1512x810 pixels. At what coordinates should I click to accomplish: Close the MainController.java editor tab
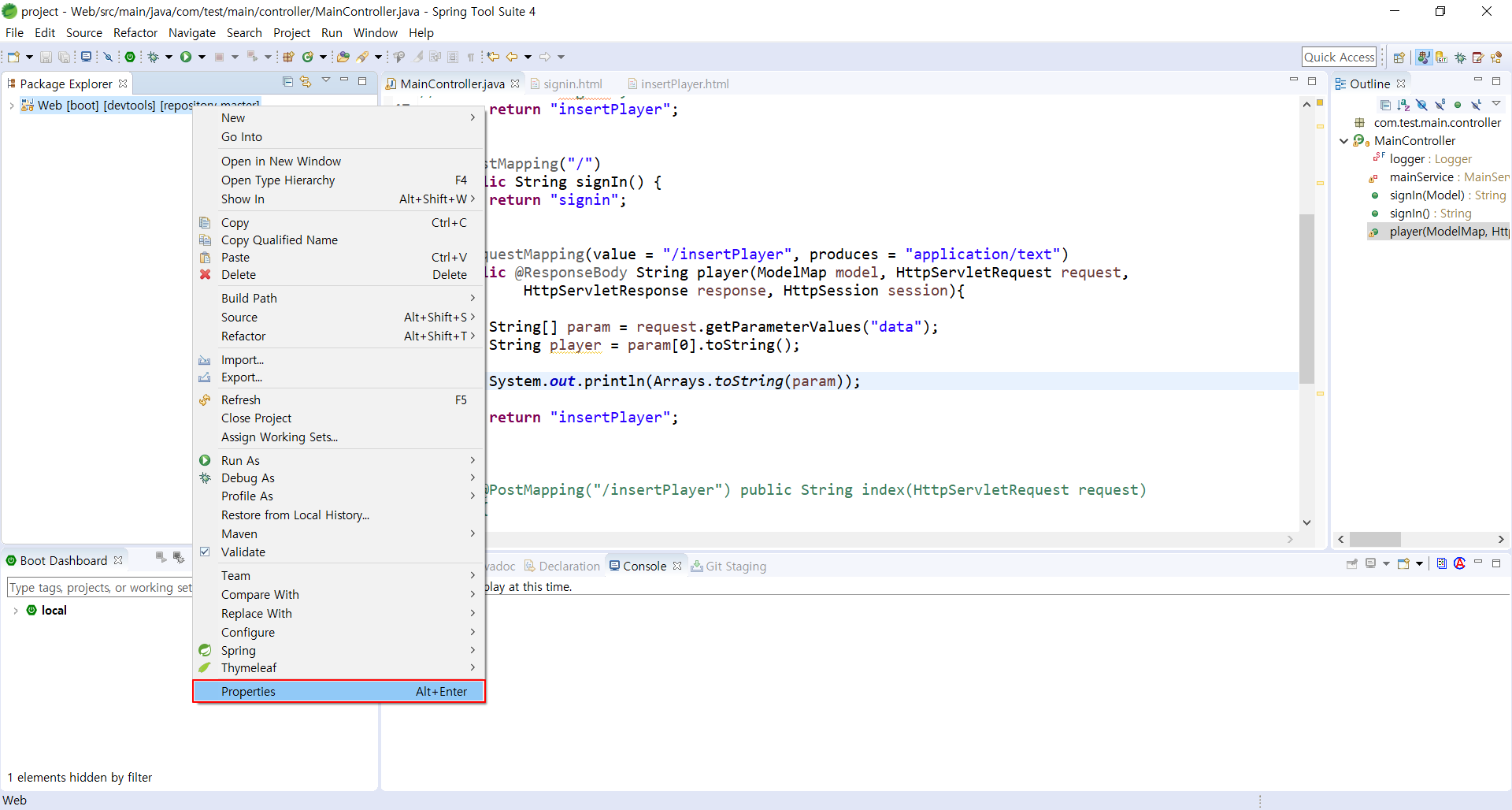click(x=515, y=83)
